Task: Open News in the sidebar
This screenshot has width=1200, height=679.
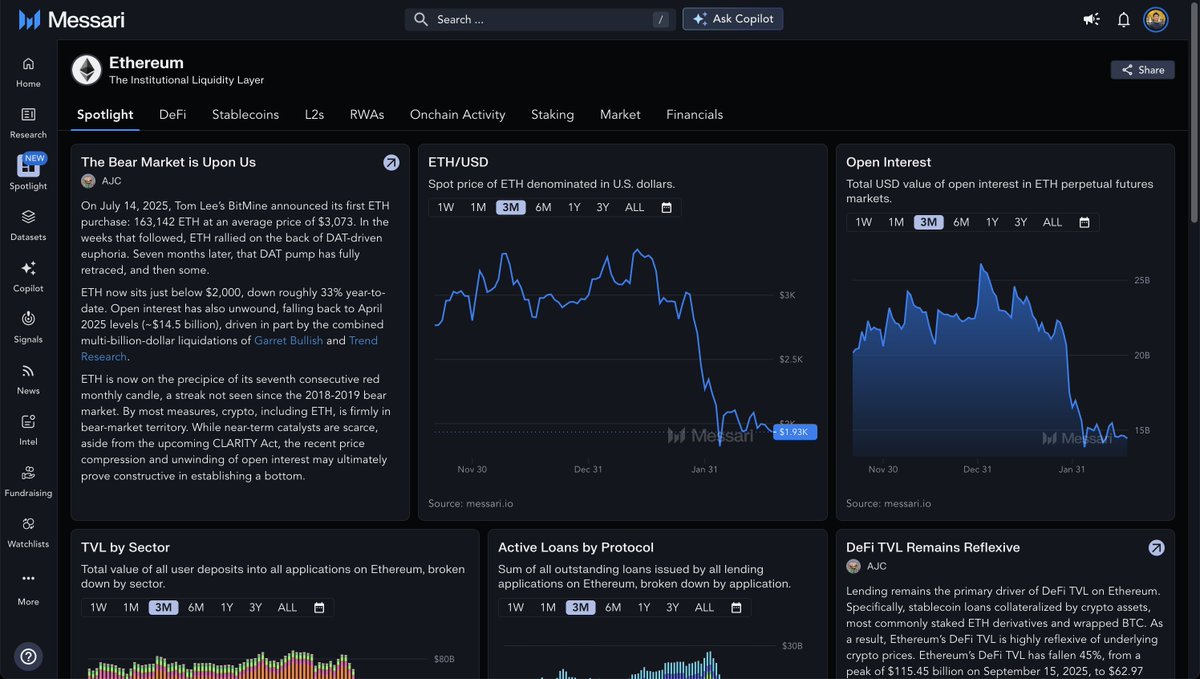Action: 28,379
